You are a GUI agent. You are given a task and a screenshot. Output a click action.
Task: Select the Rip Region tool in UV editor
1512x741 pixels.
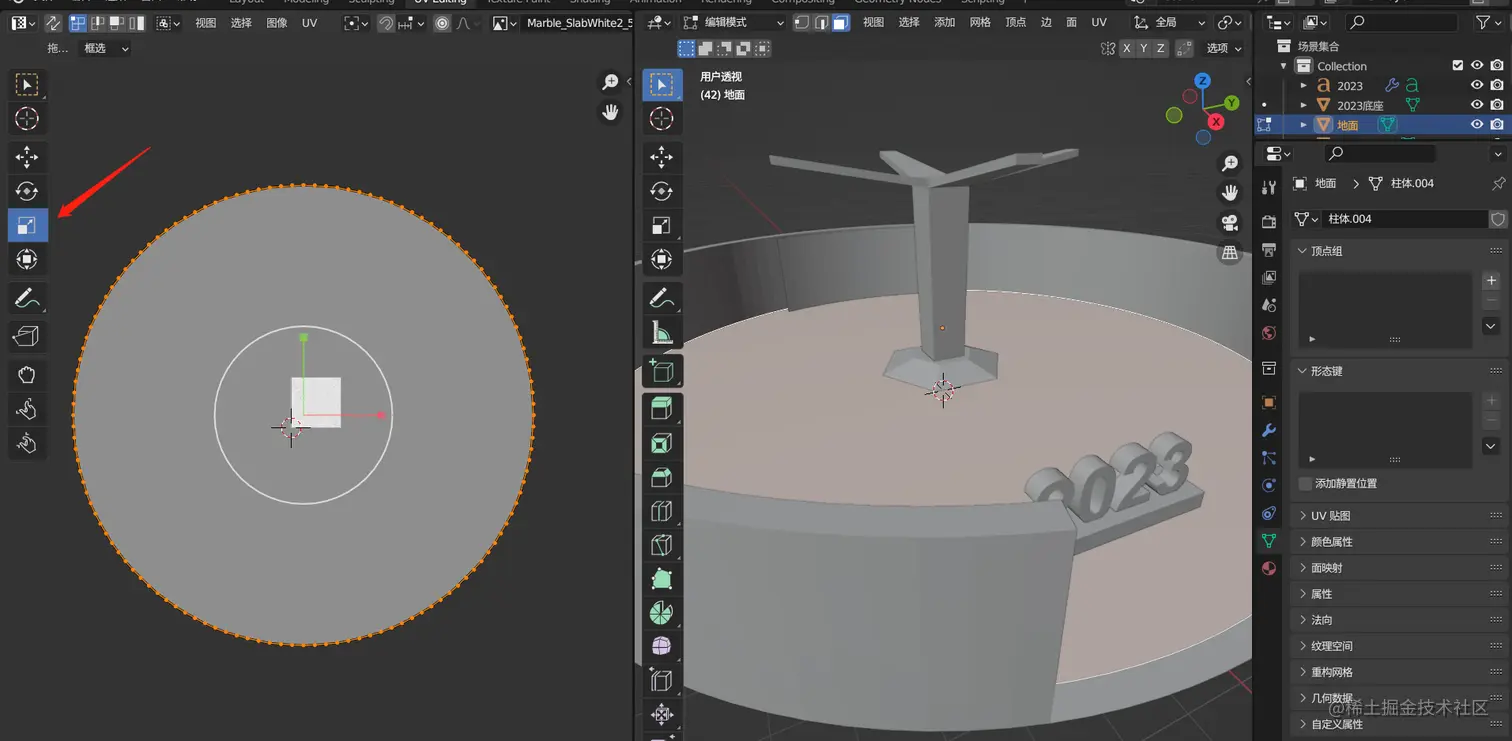[x=27, y=337]
